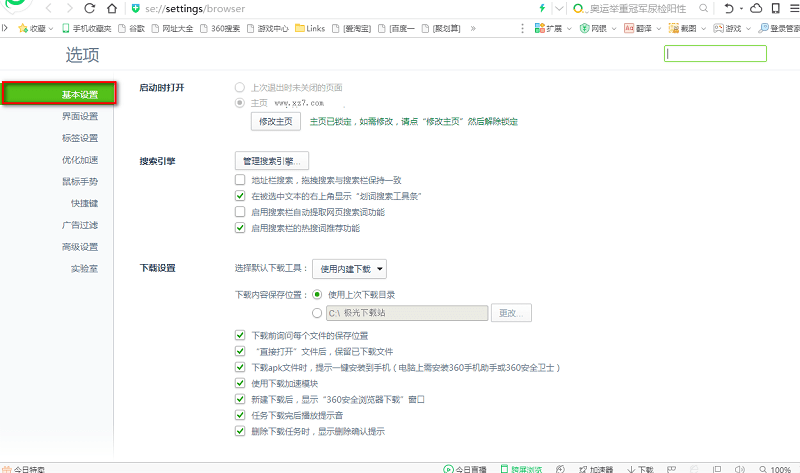Click the browser forward arrow
This screenshot has width=800, height=473.
70,8
